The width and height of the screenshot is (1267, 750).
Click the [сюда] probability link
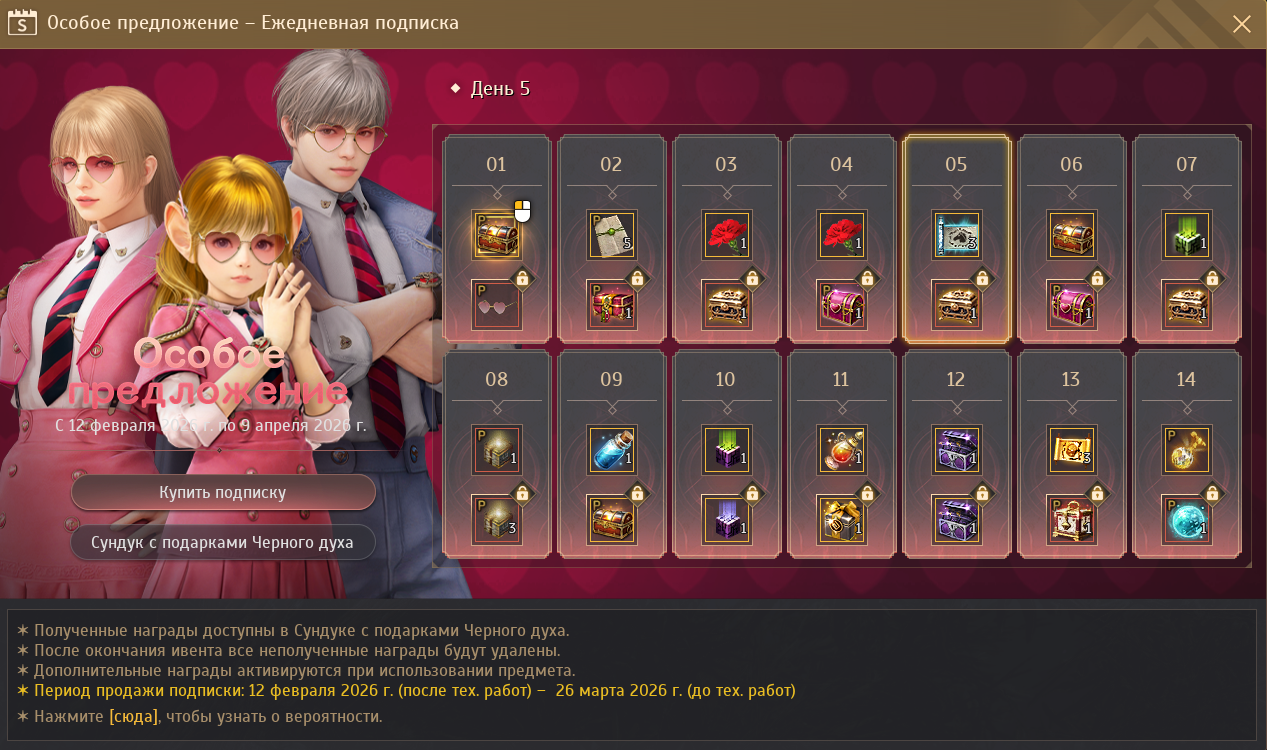click(133, 717)
